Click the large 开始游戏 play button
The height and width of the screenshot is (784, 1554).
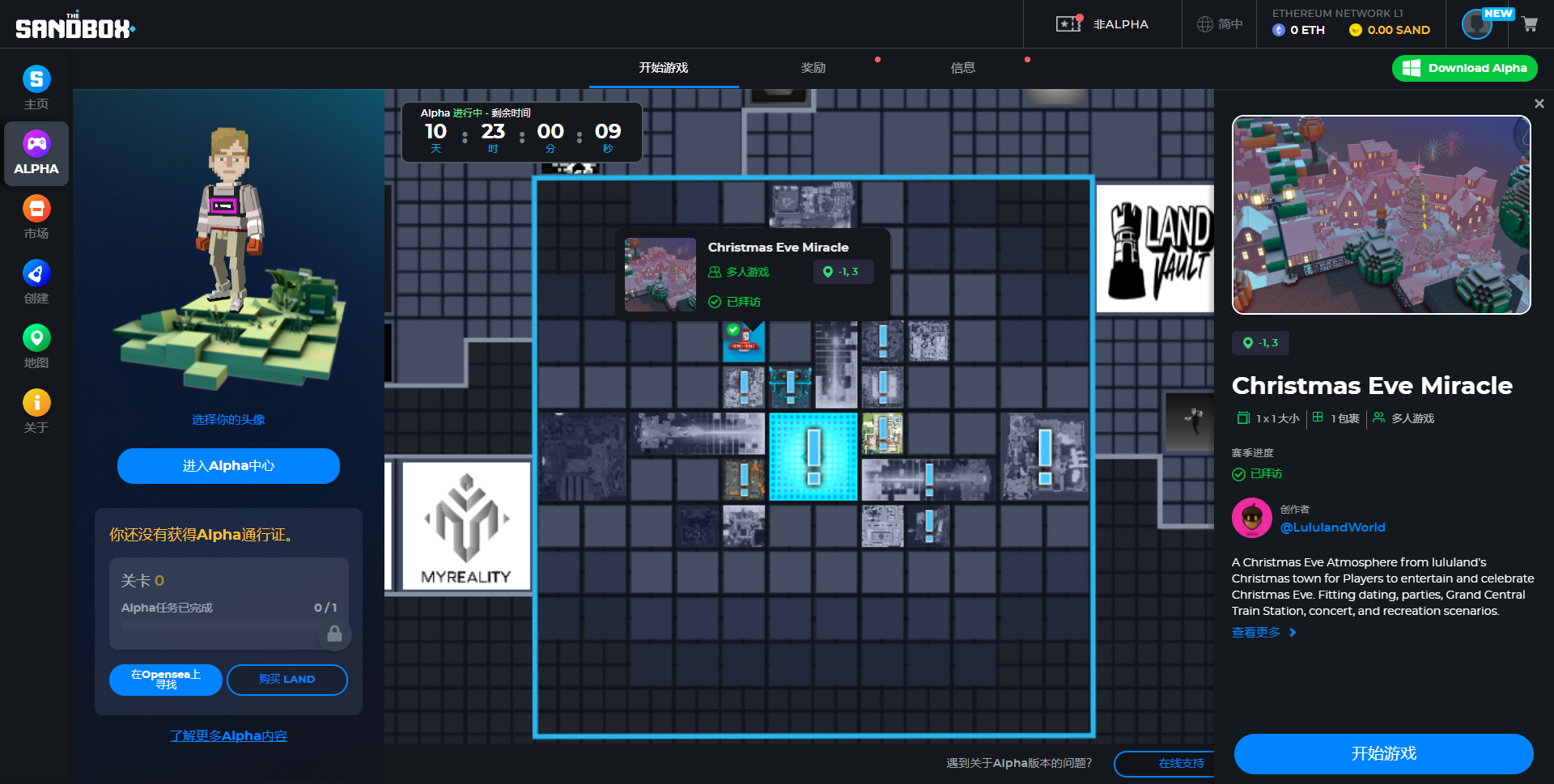[x=1384, y=754]
